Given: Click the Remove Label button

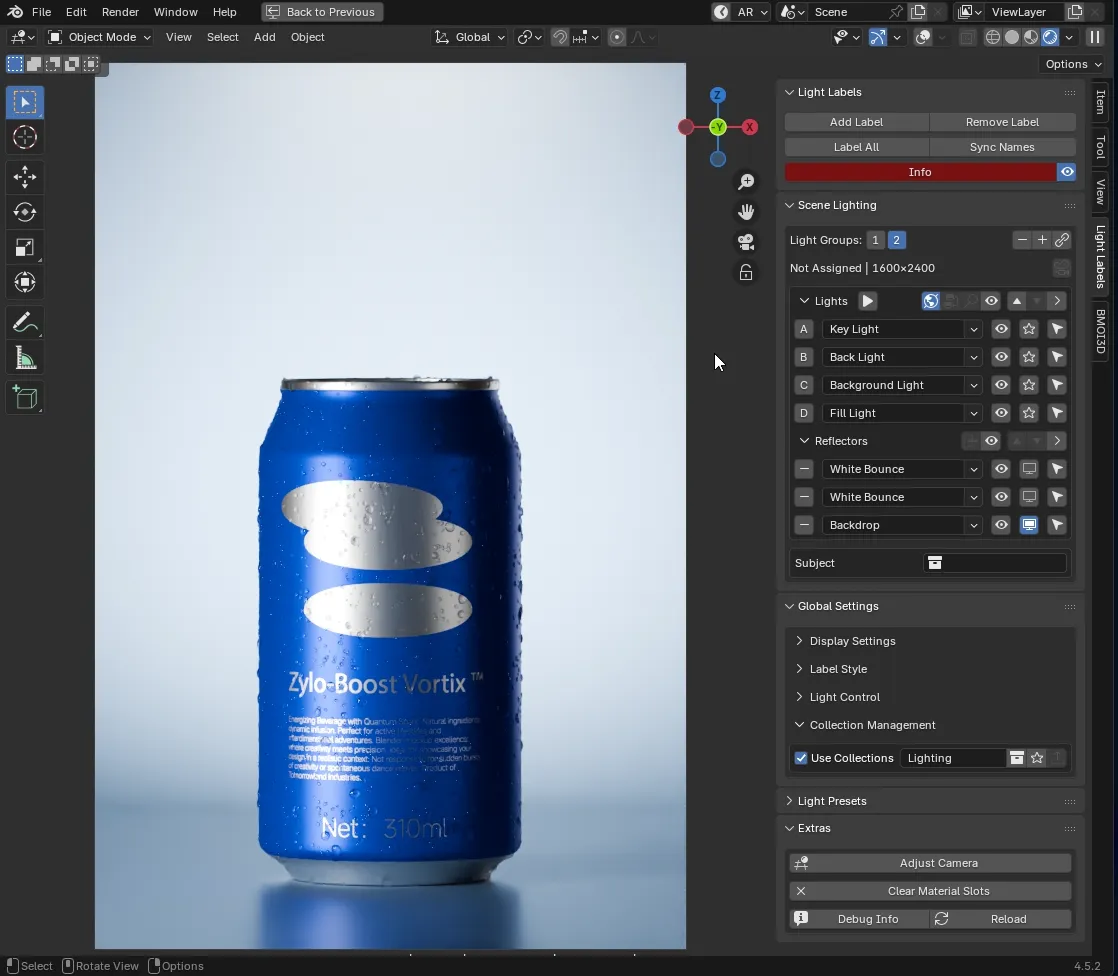Looking at the screenshot, I should (1002, 122).
